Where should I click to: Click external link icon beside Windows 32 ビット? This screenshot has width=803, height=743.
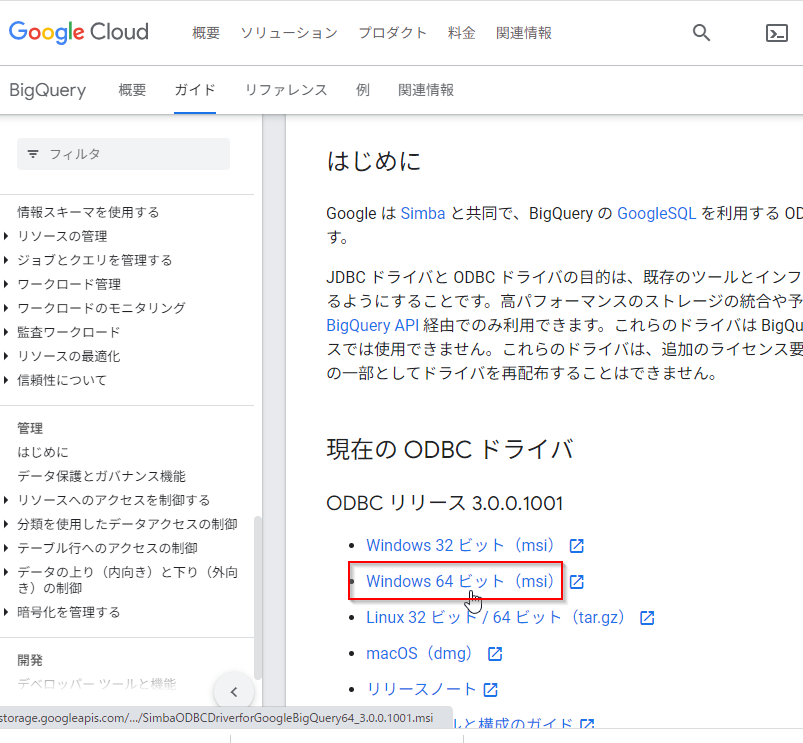(x=577, y=546)
